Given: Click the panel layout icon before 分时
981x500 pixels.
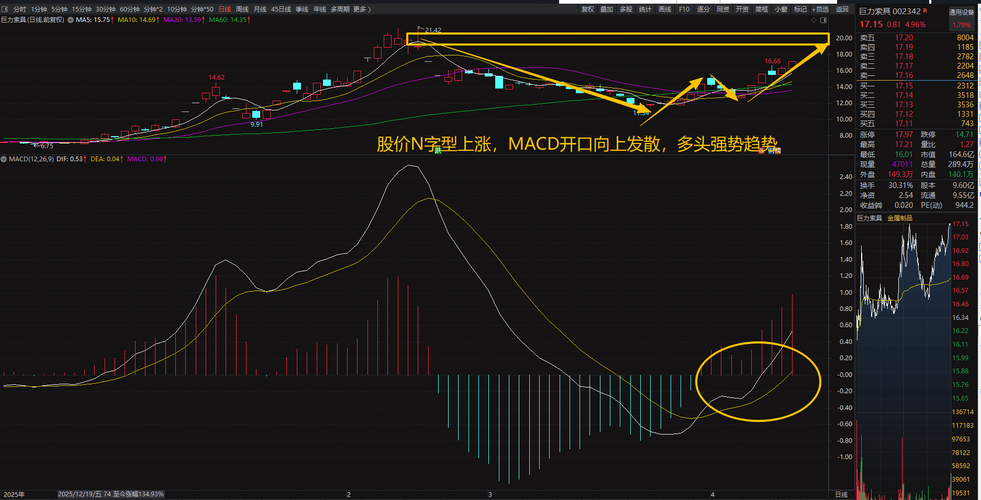Looking at the screenshot, I should tap(5, 9).
